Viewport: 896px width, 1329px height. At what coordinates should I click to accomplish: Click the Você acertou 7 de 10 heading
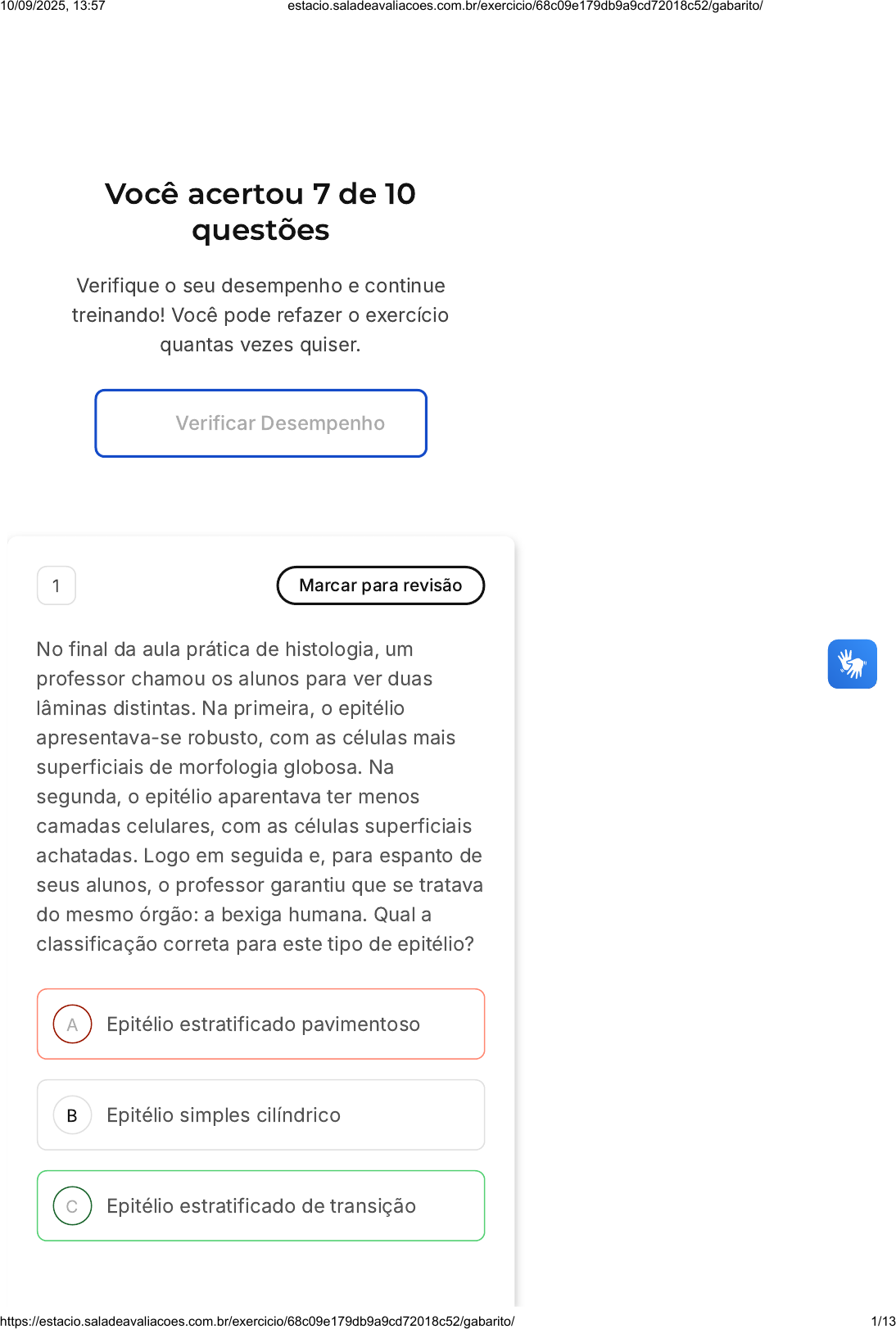pyautogui.click(x=260, y=194)
